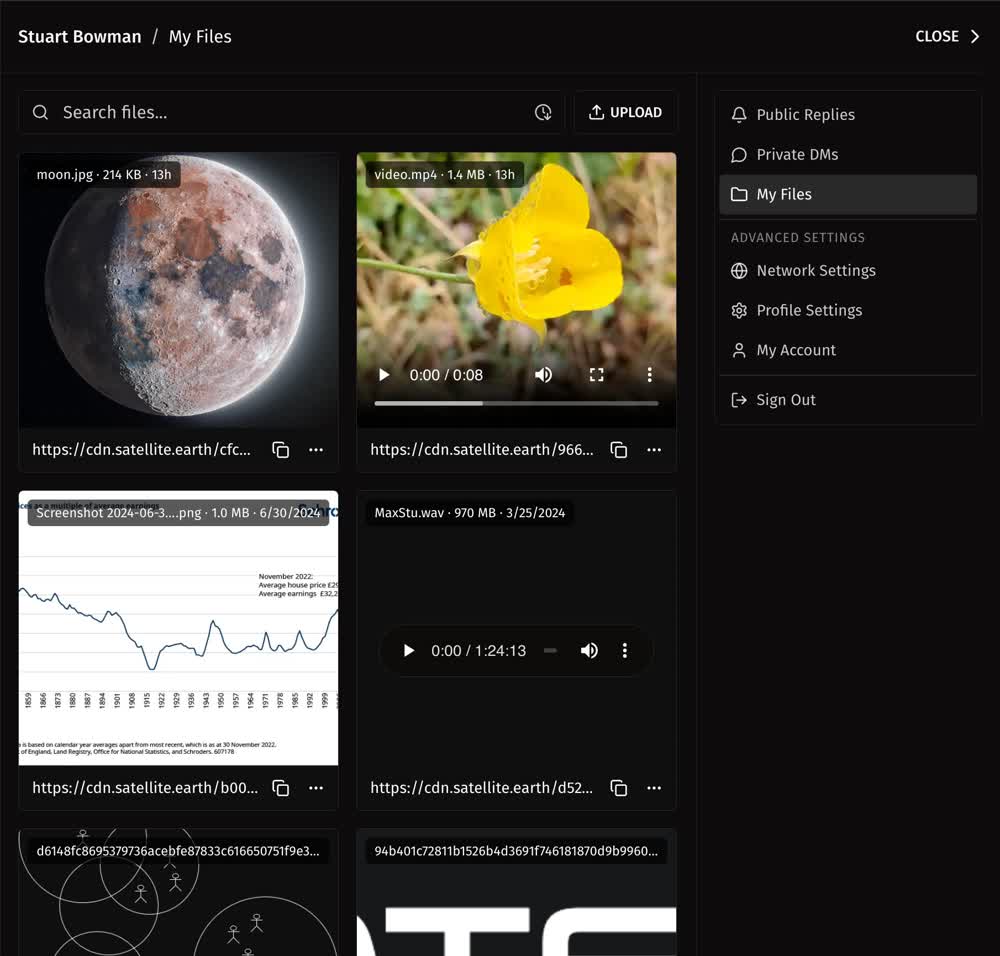Click the history clock icon in search bar
The image size is (1000, 956).
[543, 113]
